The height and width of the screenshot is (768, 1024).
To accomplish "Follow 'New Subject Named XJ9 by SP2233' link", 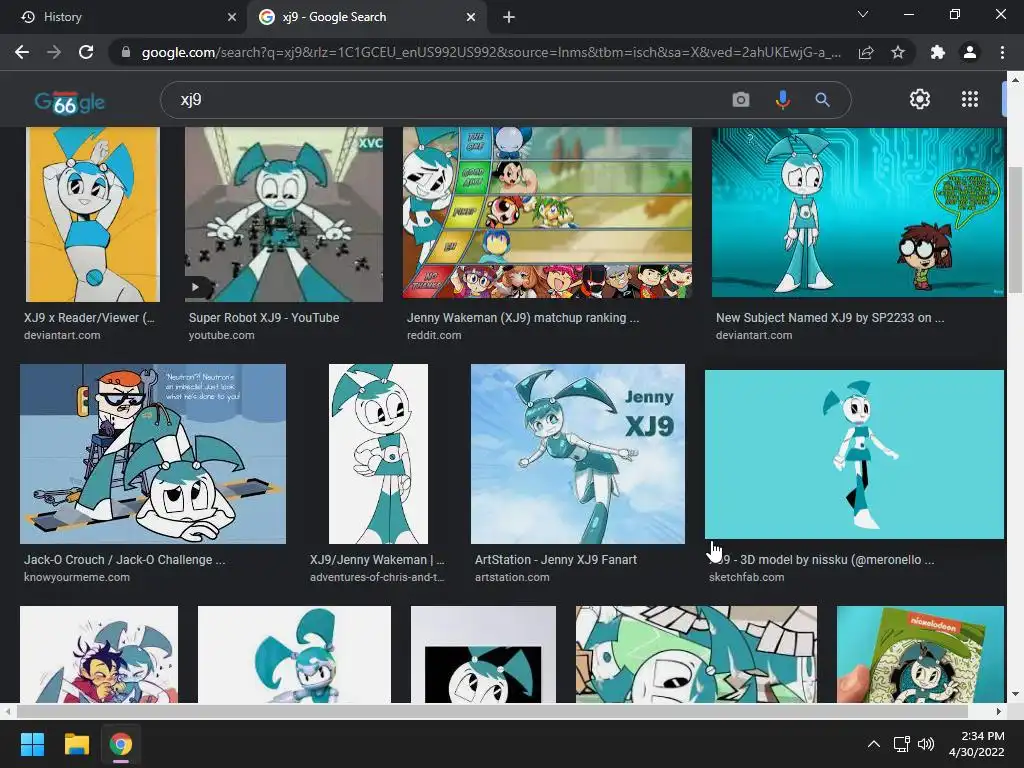I will click(830, 318).
